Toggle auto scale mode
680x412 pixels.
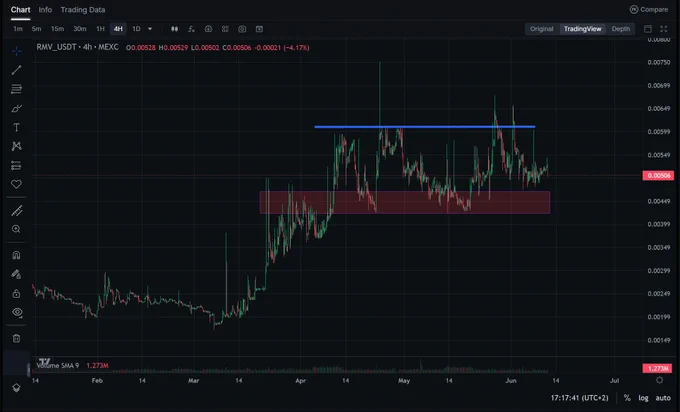(x=663, y=398)
